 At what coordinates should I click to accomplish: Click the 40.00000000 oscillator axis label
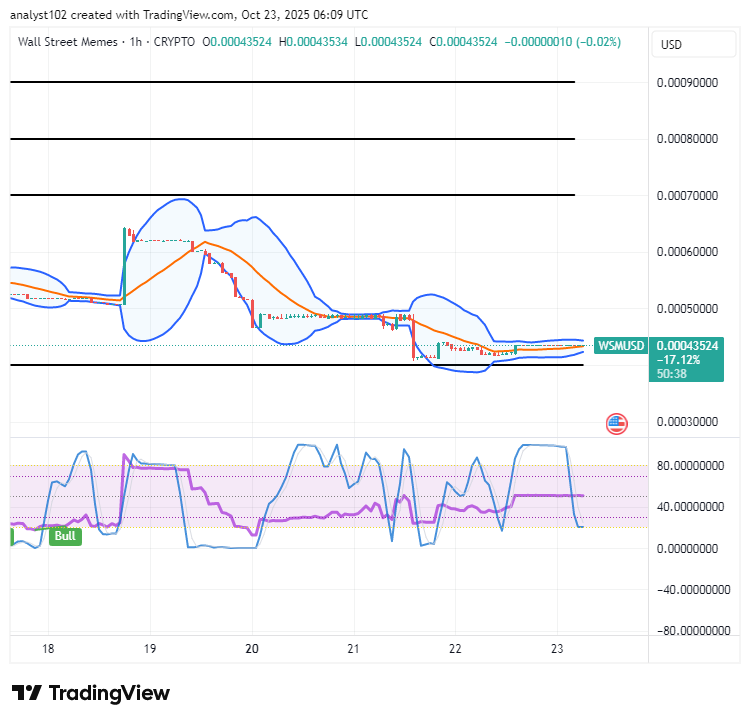(x=690, y=506)
